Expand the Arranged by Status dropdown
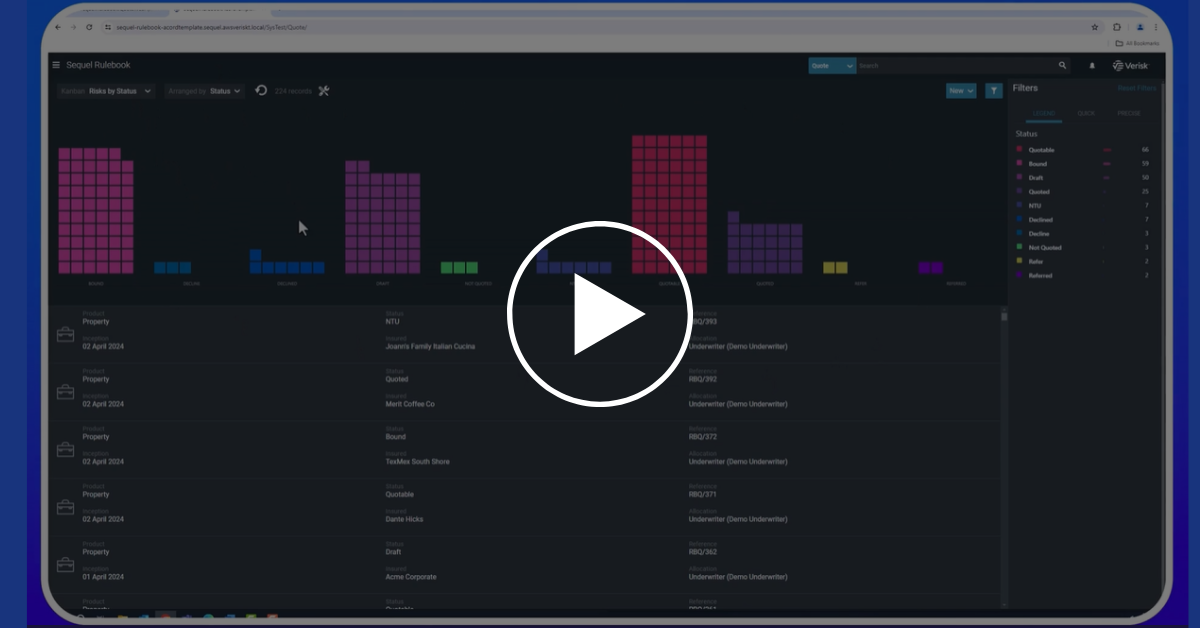The image size is (1200, 628). point(205,91)
